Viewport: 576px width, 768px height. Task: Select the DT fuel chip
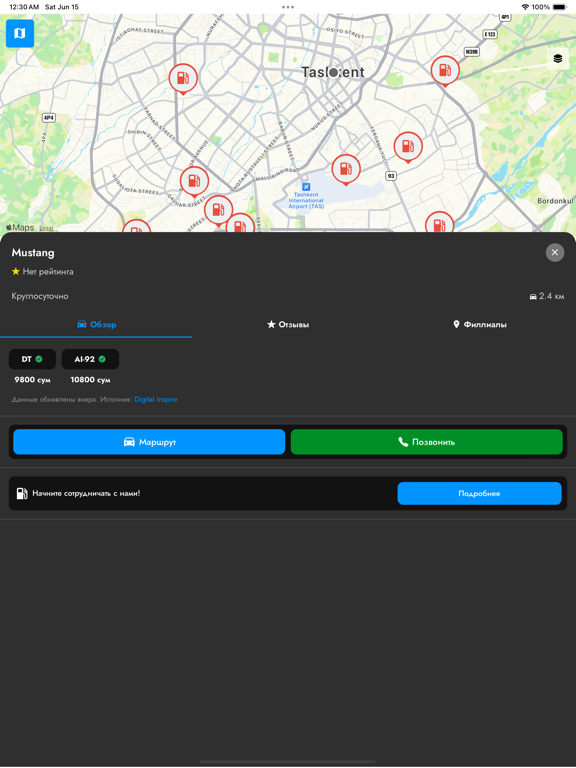coord(32,359)
